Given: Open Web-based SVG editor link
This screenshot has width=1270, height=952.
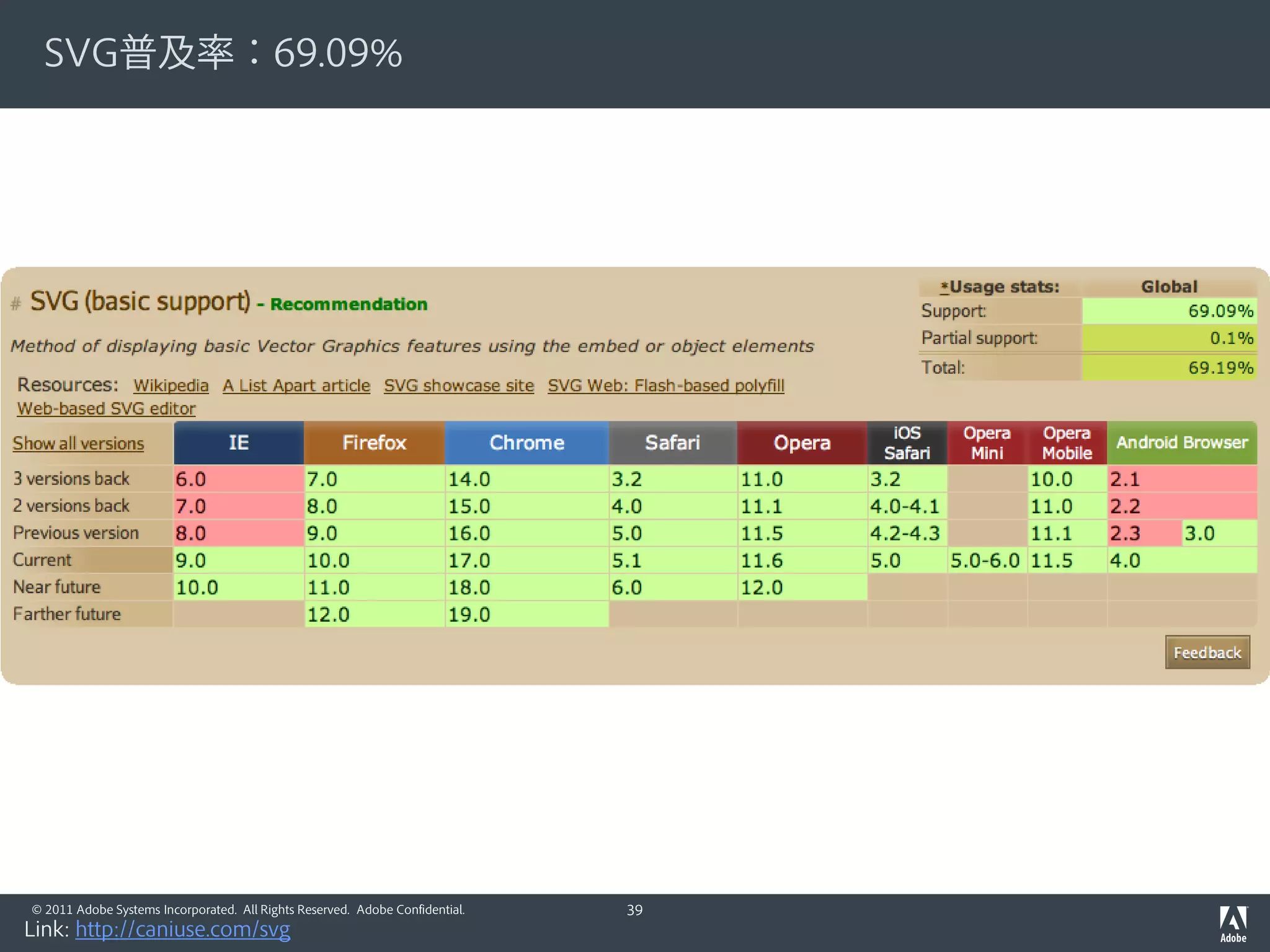Looking at the screenshot, I should click(x=106, y=408).
